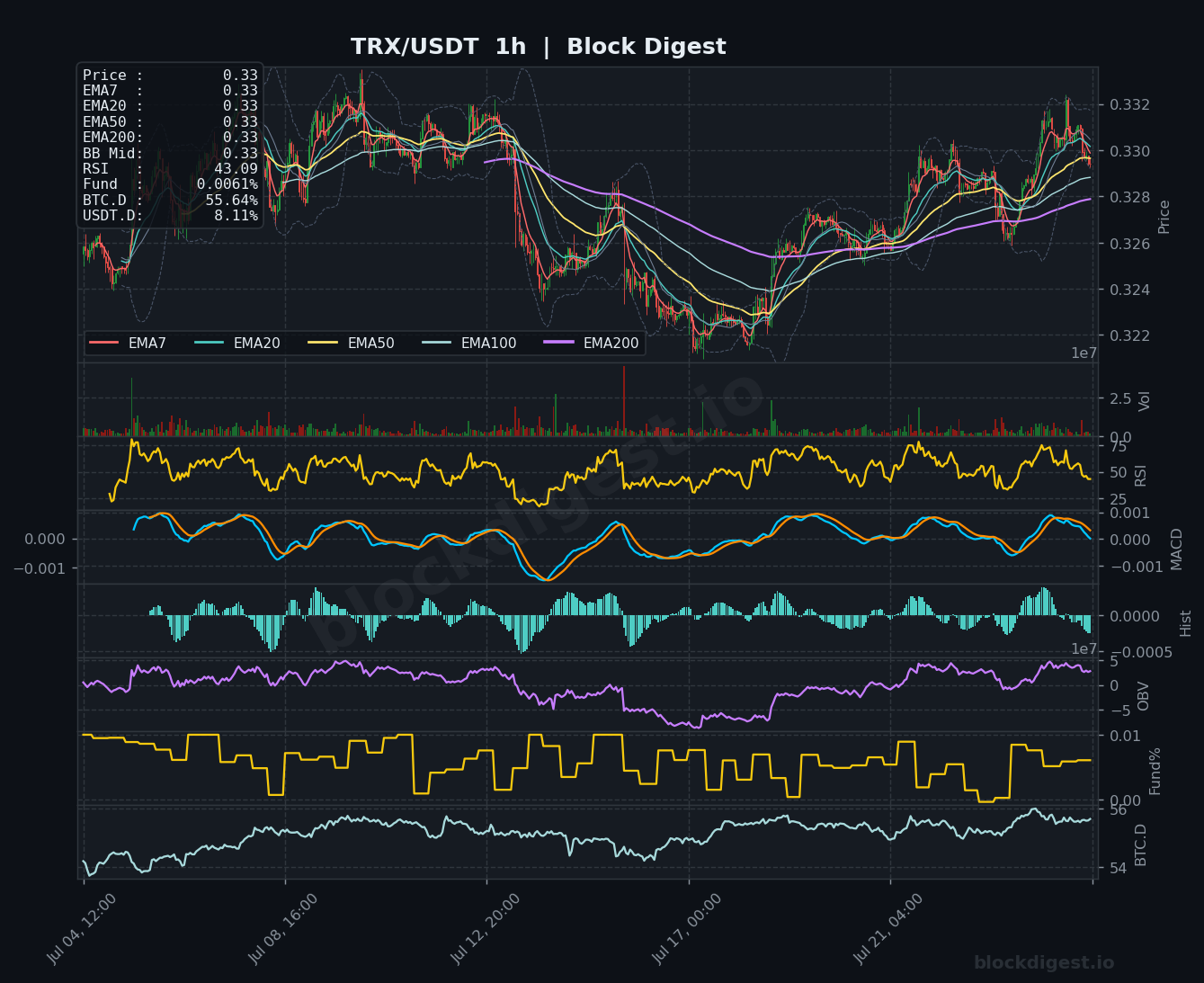
Task: Click the RSI 25 tick label
Action: 1118,500
